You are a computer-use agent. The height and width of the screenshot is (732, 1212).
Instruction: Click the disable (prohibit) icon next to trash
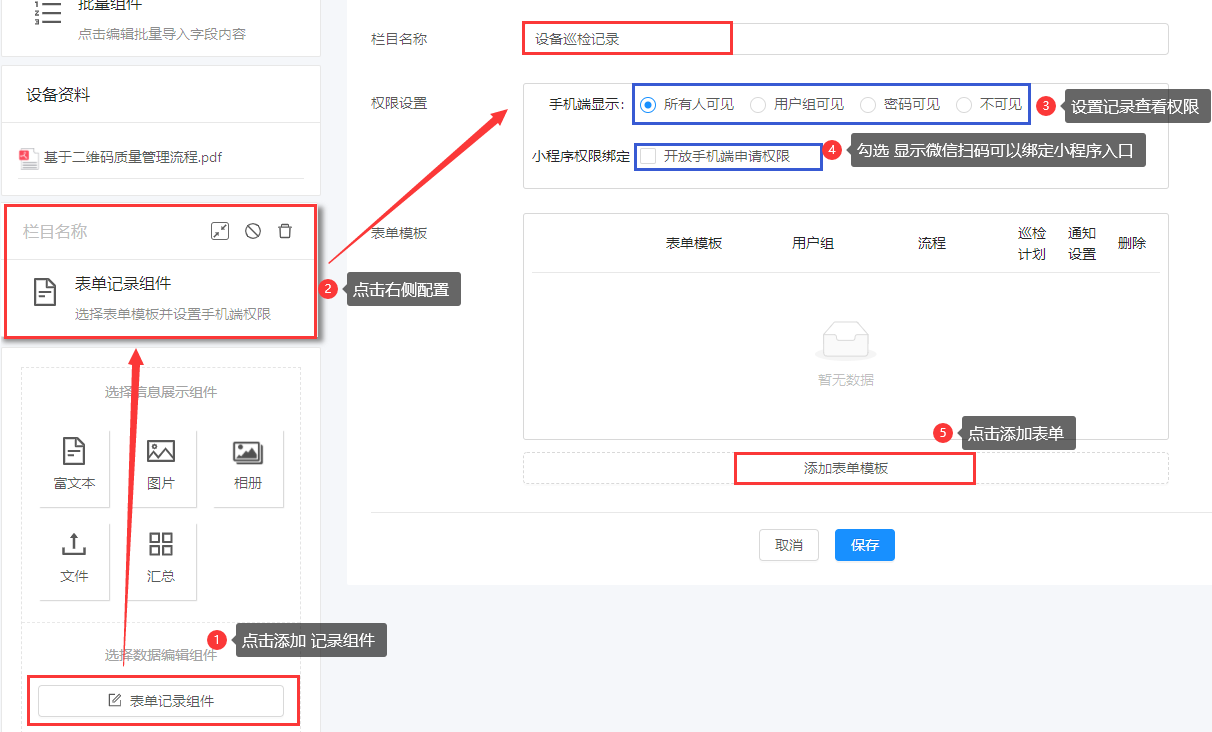coord(252,231)
